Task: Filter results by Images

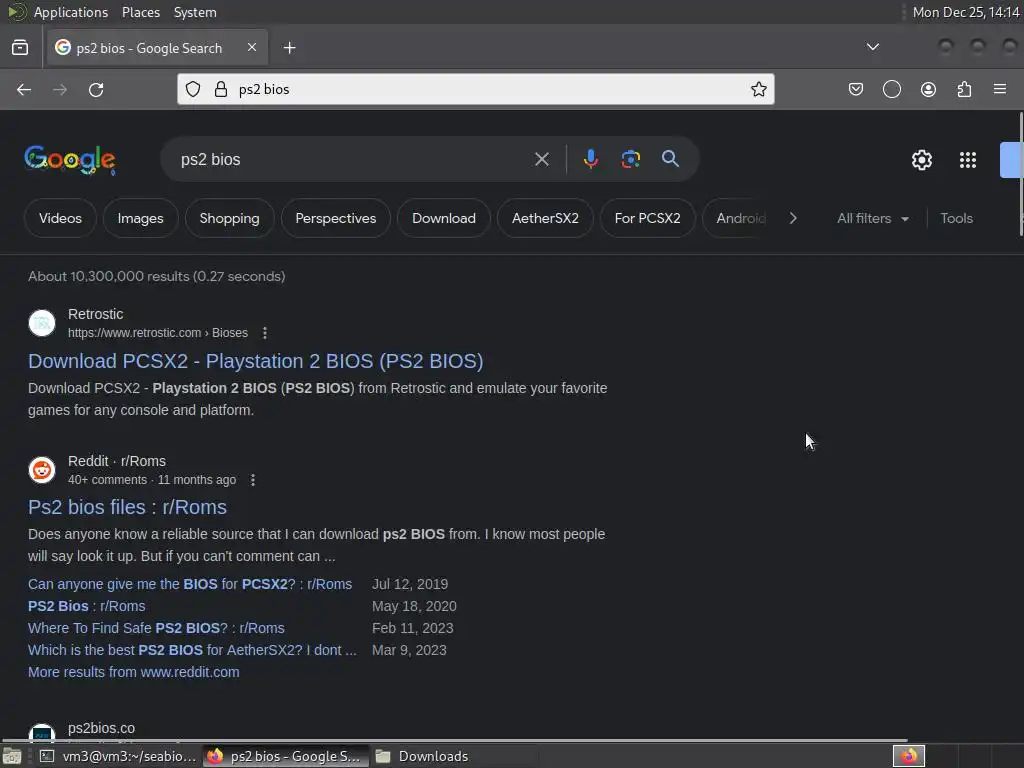Action: pyautogui.click(x=140, y=218)
